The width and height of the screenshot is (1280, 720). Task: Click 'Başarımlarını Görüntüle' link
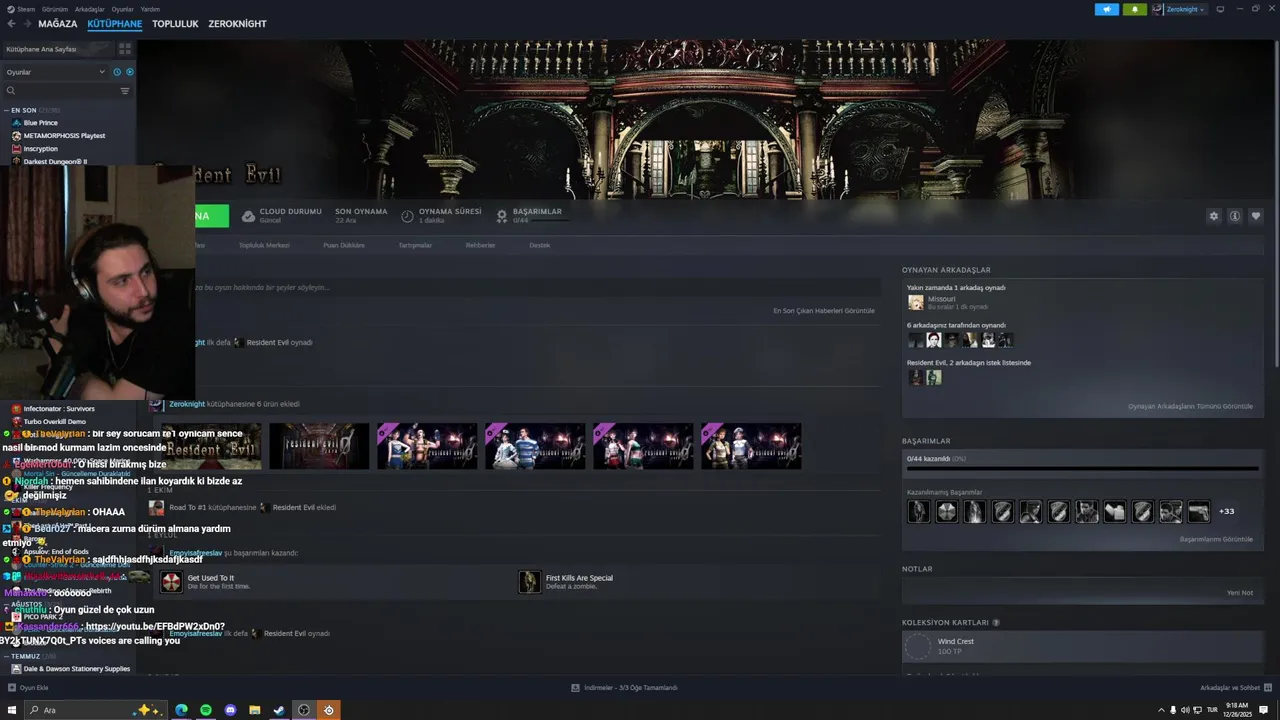1216,540
